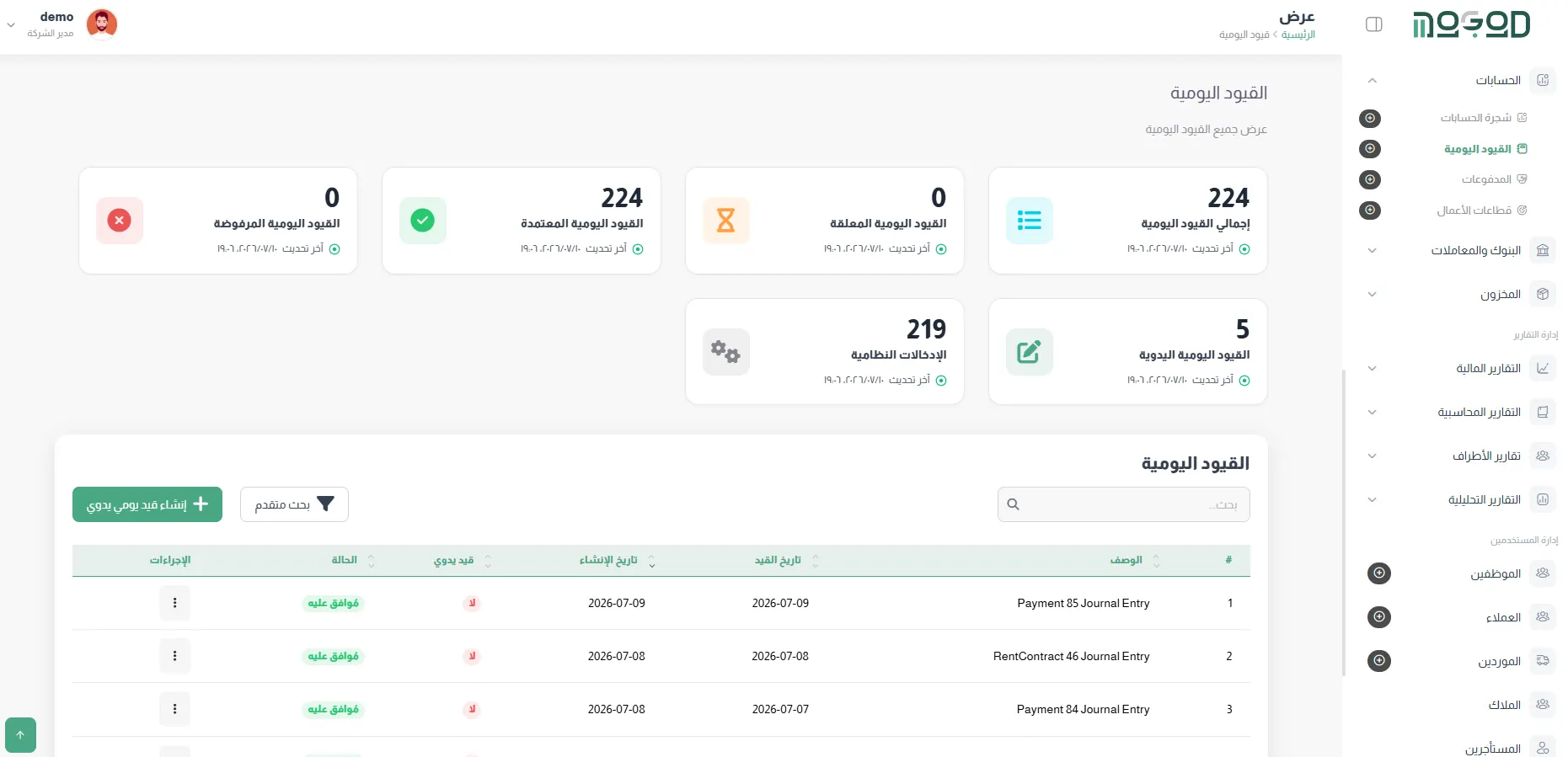Open بحث متقدم advanced filter
The image size is (1568, 757).
click(x=294, y=504)
